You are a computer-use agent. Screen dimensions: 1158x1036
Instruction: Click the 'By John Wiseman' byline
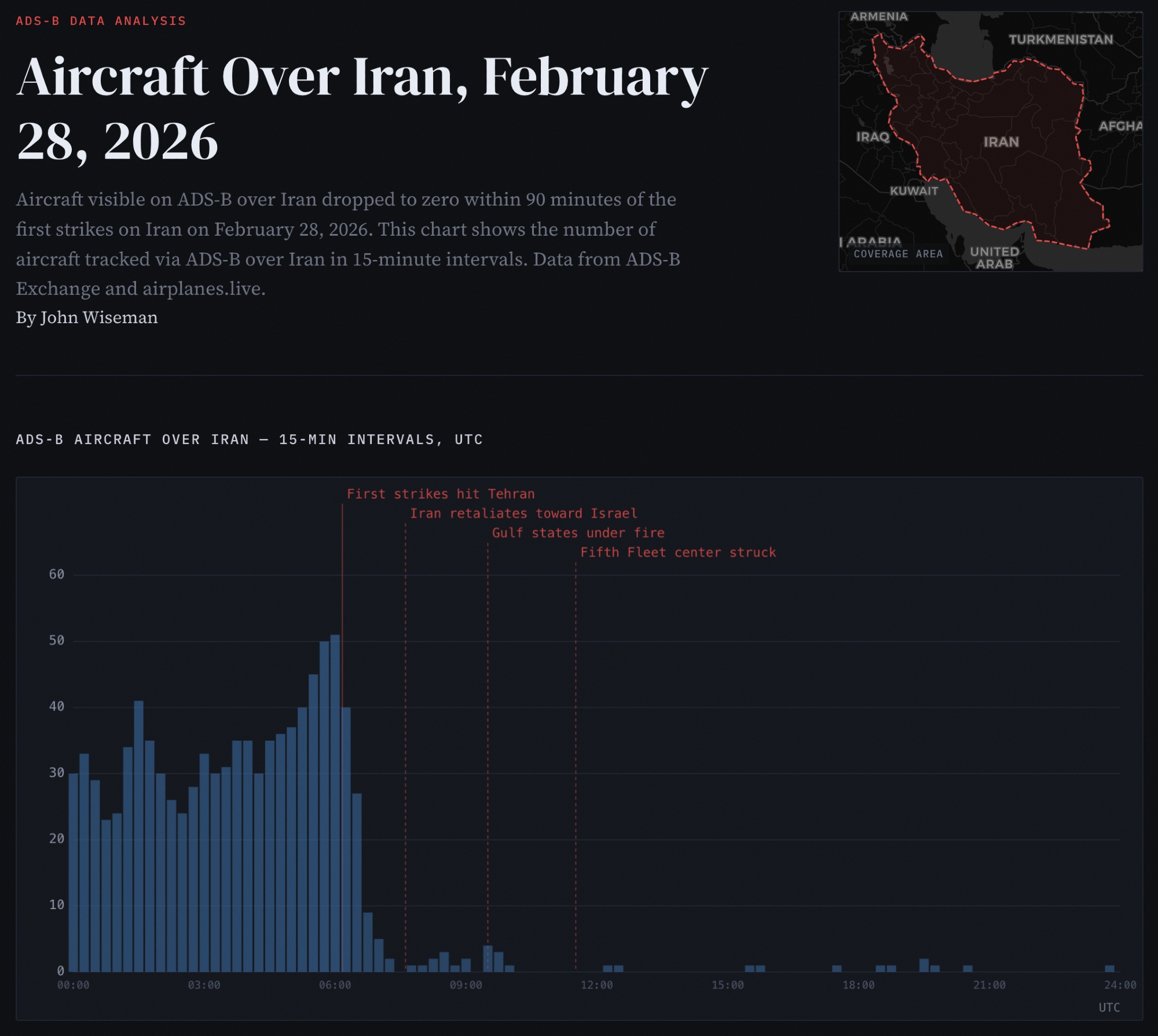(87, 317)
